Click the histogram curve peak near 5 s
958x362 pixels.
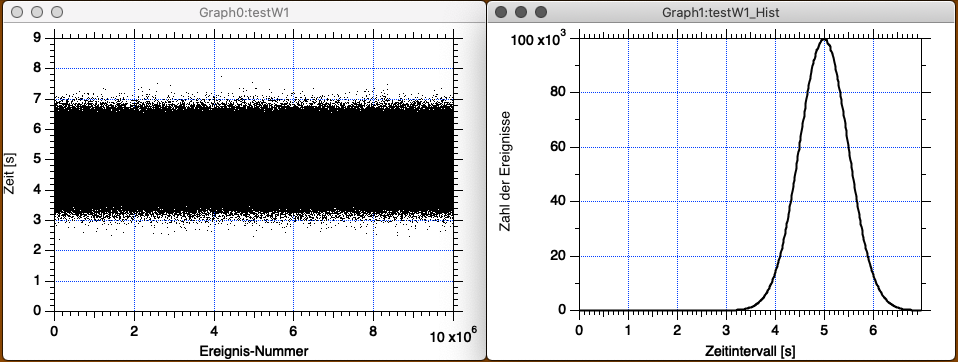click(x=824, y=39)
